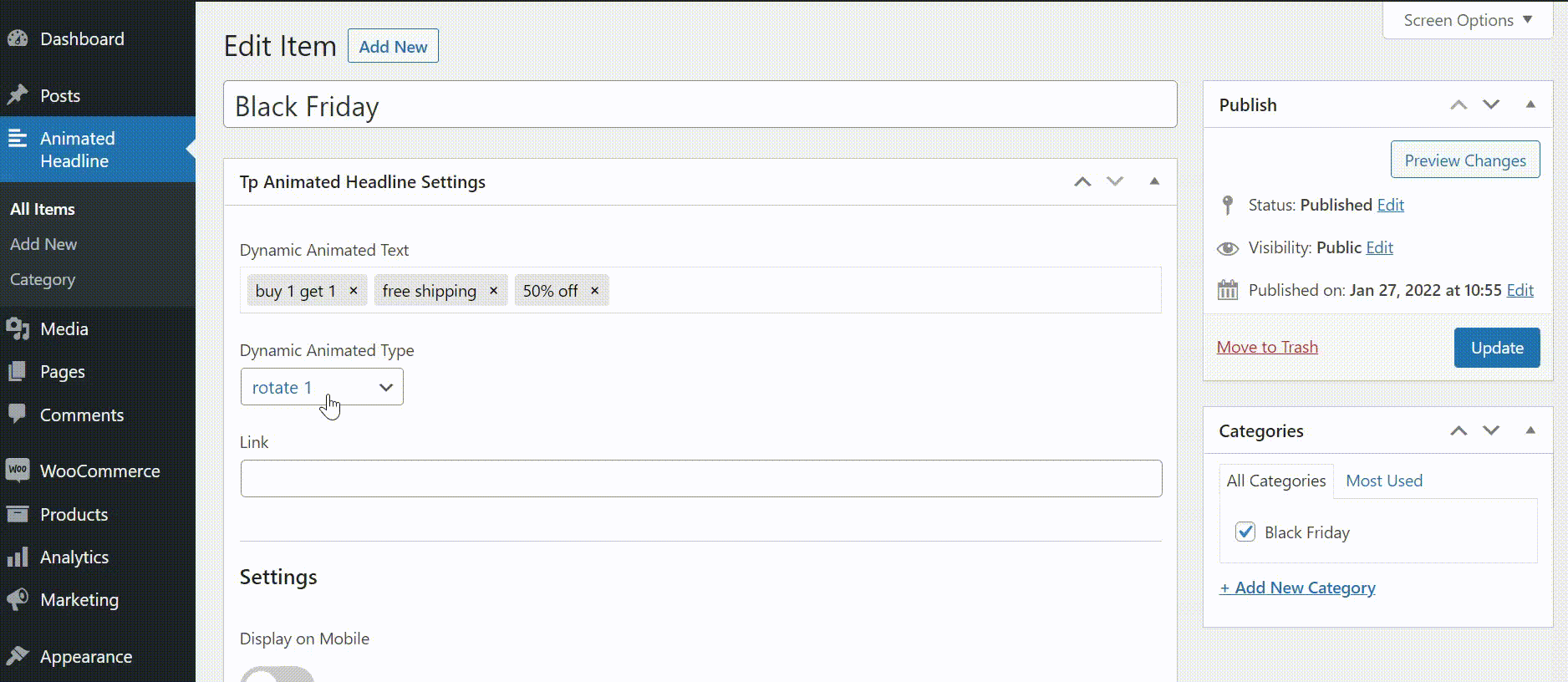Remove the '50% off' text tag
The height and width of the screenshot is (682, 1568).
click(595, 291)
